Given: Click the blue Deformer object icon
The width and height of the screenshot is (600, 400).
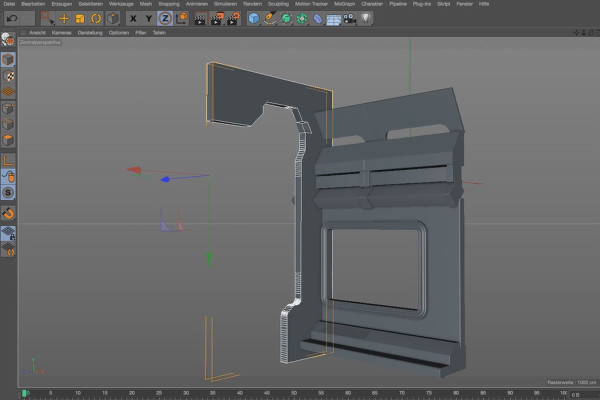Looking at the screenshot, I should (x=318, y=18).
